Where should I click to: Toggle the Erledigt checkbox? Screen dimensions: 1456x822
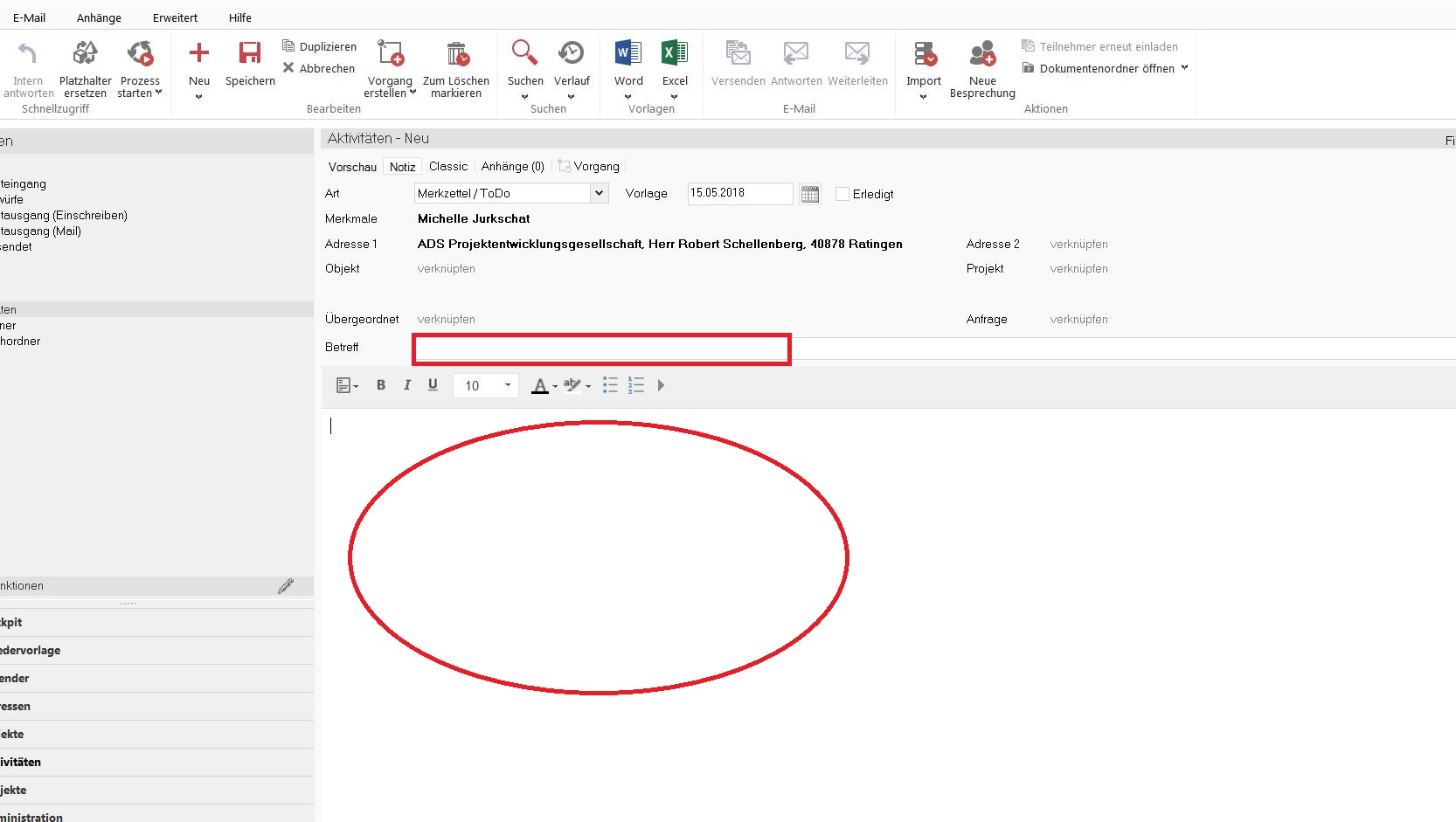pyautogui.click(x=842, y=194)
